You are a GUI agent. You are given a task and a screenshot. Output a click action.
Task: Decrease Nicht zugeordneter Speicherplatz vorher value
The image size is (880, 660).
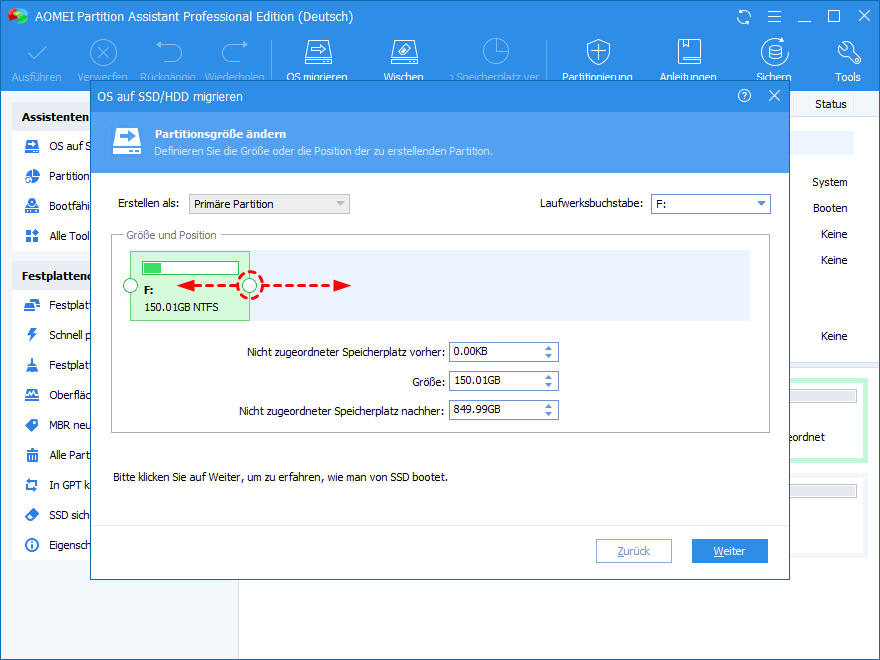click(548, 356)
